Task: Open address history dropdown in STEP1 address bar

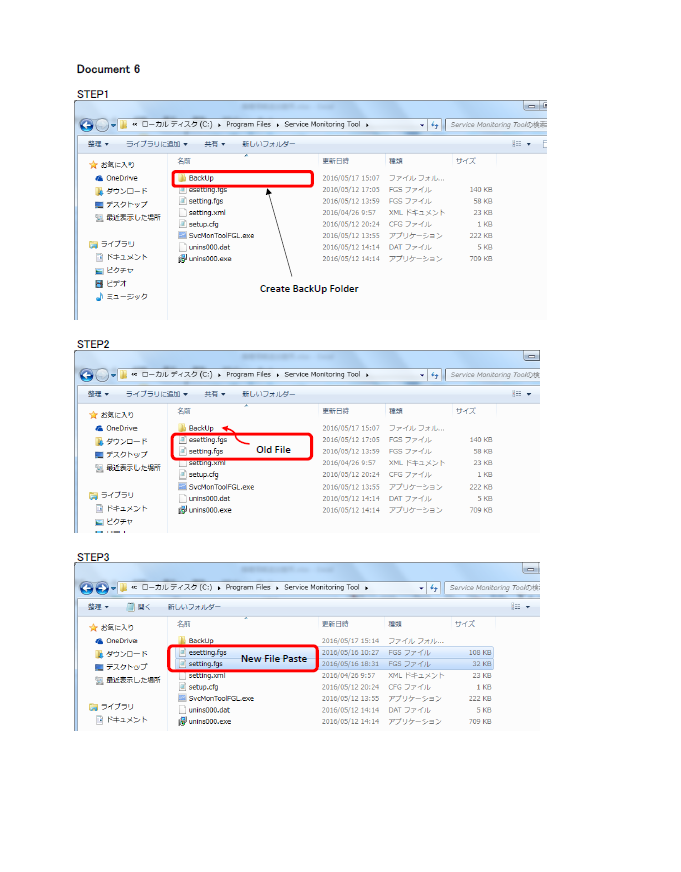Action: tap(422, 125)
